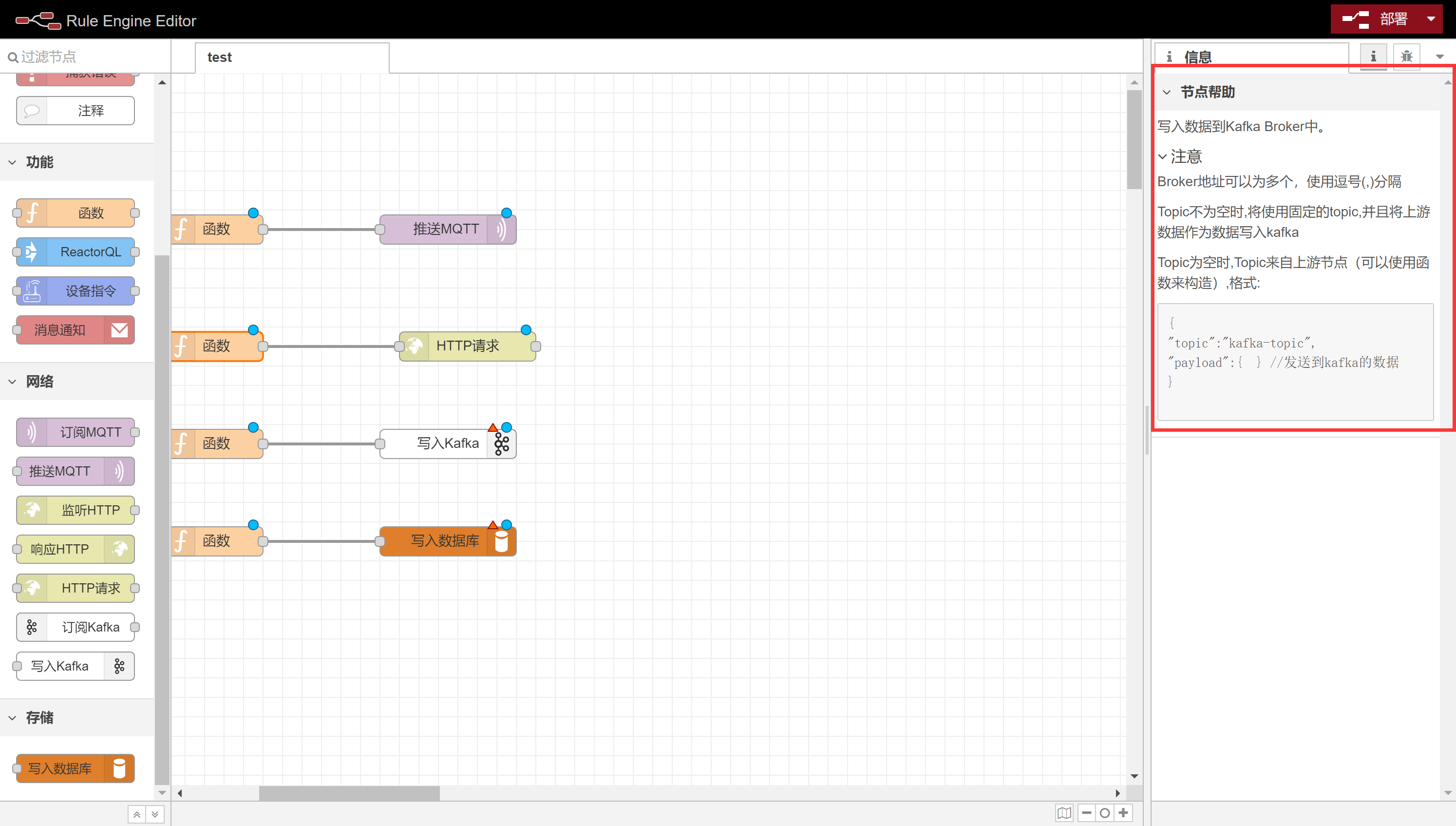Collapse the 注意 help section
This screenshot has height=826, width=1456.
[1162, 156]
